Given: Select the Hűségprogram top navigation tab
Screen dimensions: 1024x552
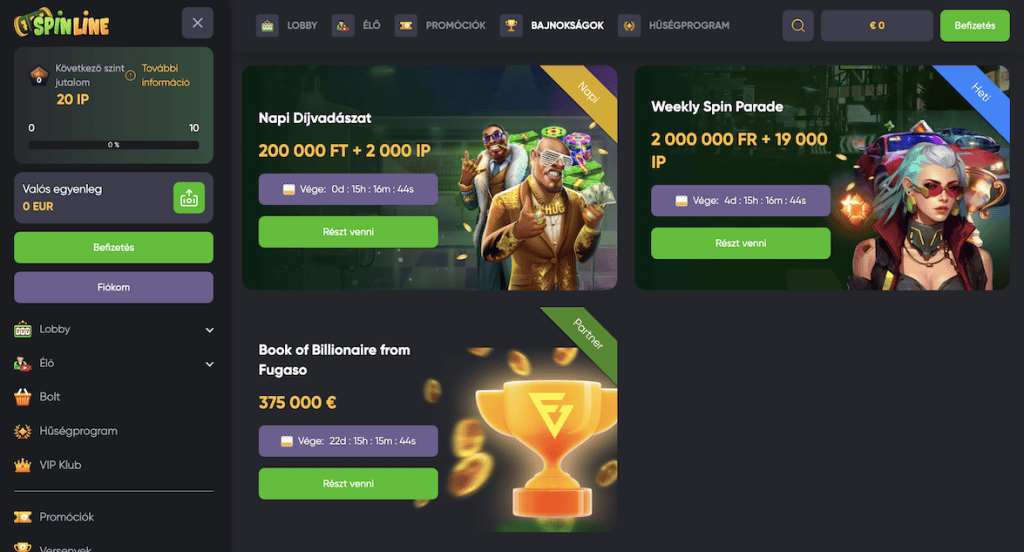Looking at the screenshot, I should (x=674, y=25).
